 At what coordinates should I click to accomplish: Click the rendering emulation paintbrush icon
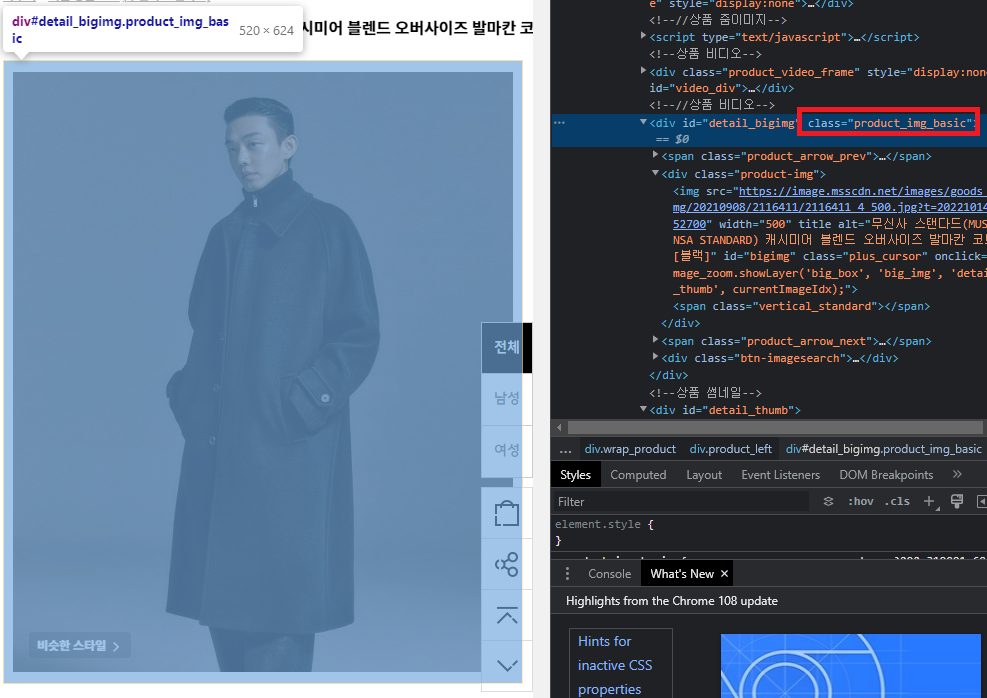(x=957, y=502)
